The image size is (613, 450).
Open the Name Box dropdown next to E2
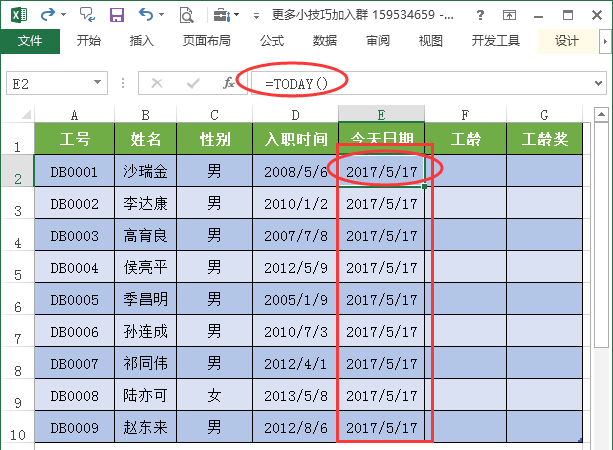click(x=97, y=83)
